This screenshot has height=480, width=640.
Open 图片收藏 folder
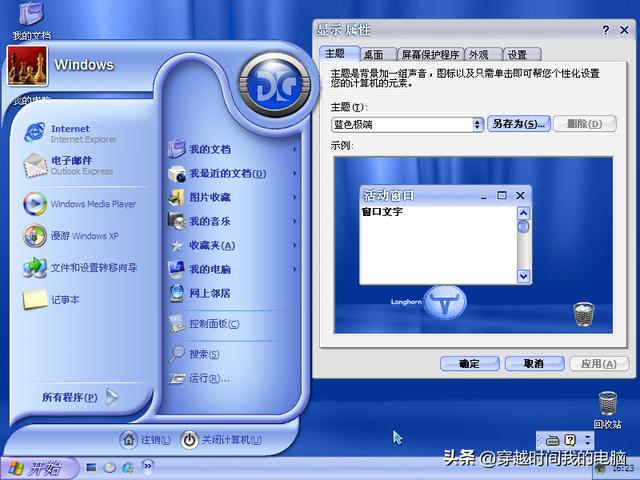200,198
